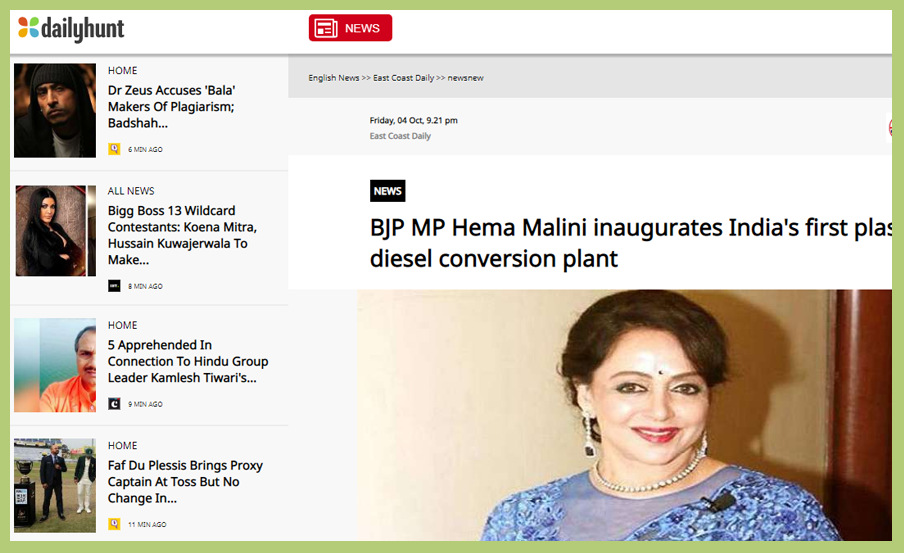The width and height of the screenshot is (904, 553).
Task: Click HOME label above Faf Du Plessis story
Action: [122, 446]
